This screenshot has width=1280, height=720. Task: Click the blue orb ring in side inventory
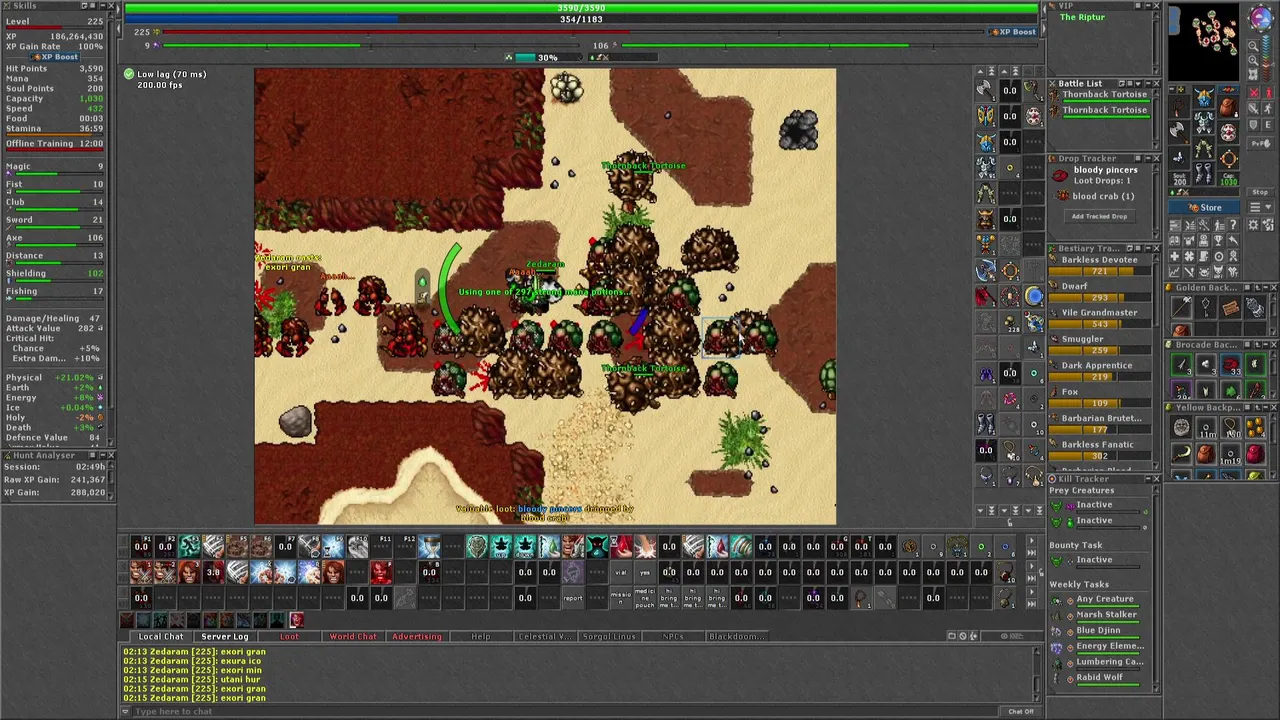[1033, 295]
